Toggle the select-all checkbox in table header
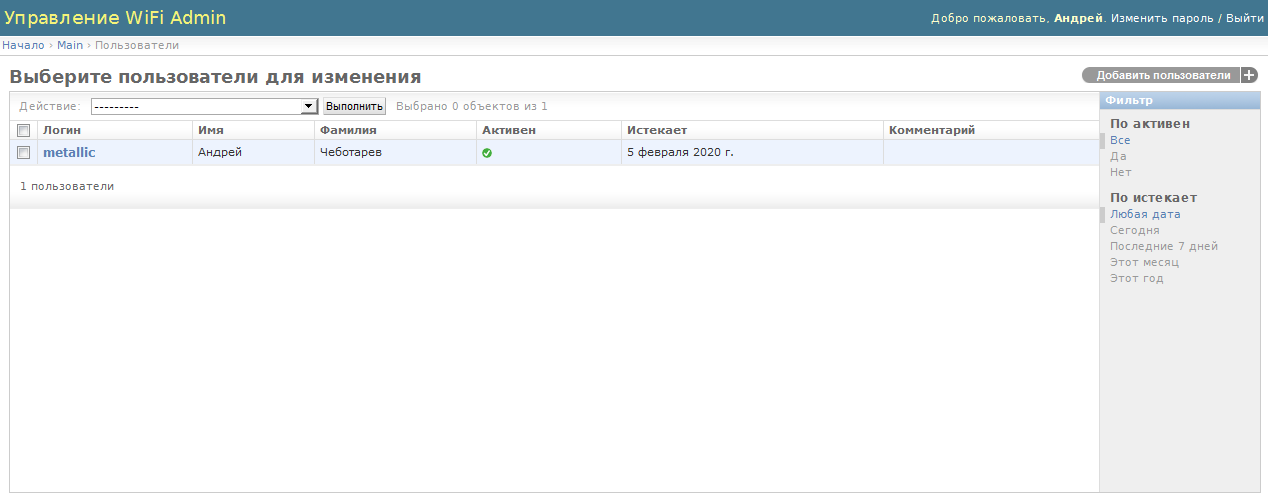 (x=23, y=130)
